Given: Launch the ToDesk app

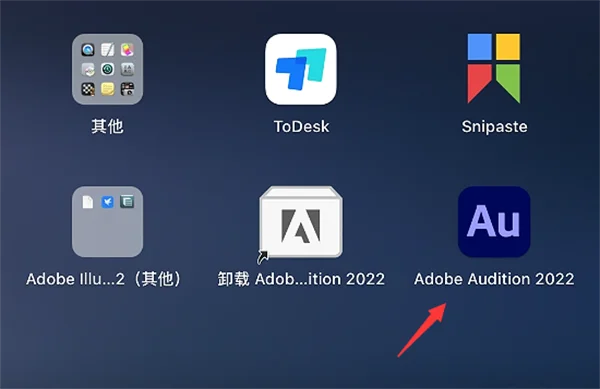Looking at the screenshot, I should click(301, 69).
